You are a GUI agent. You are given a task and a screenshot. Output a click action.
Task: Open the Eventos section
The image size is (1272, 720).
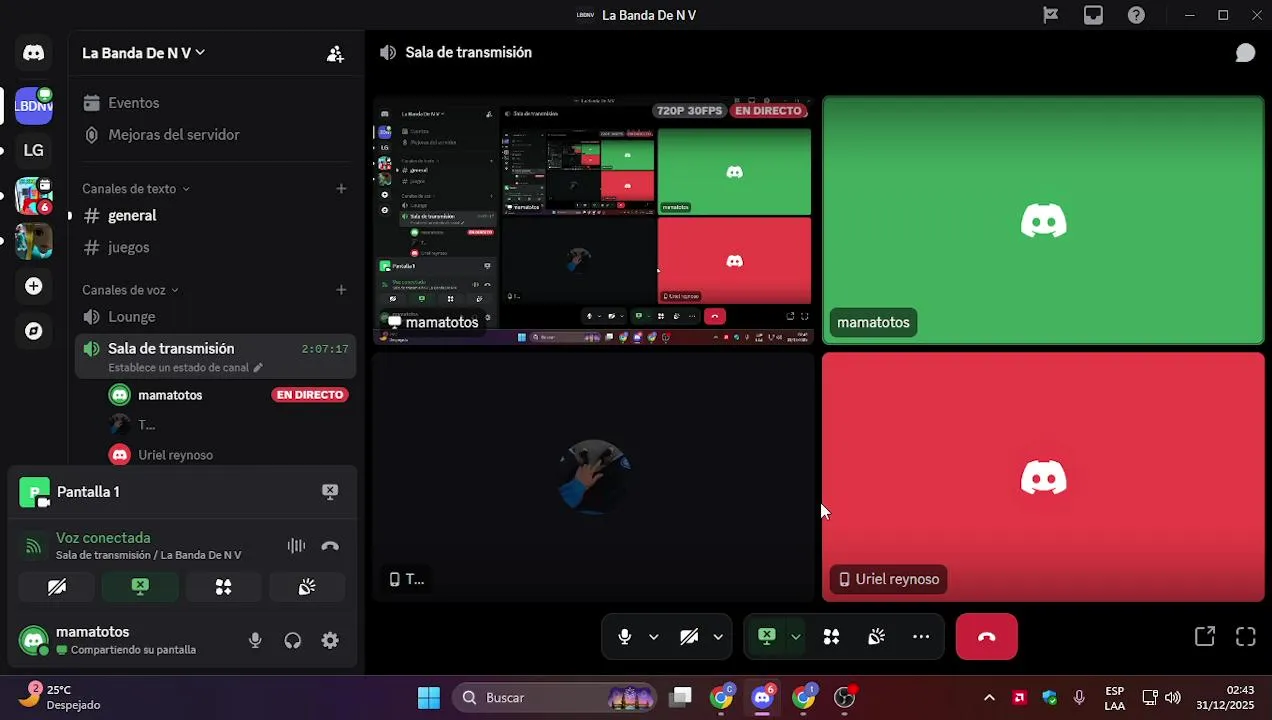(x=215, y=103)
